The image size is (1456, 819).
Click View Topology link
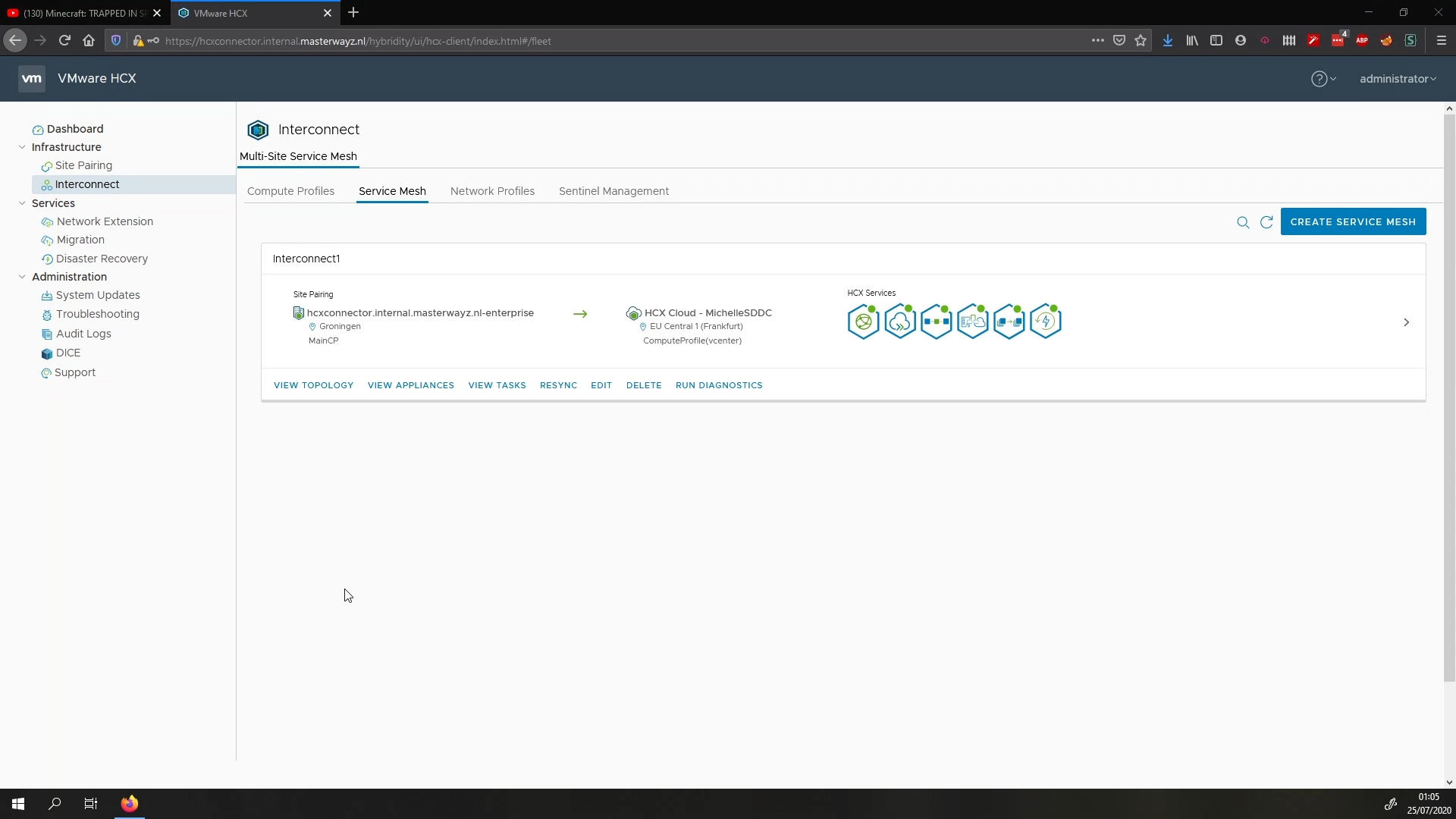(x=313, y=385)
